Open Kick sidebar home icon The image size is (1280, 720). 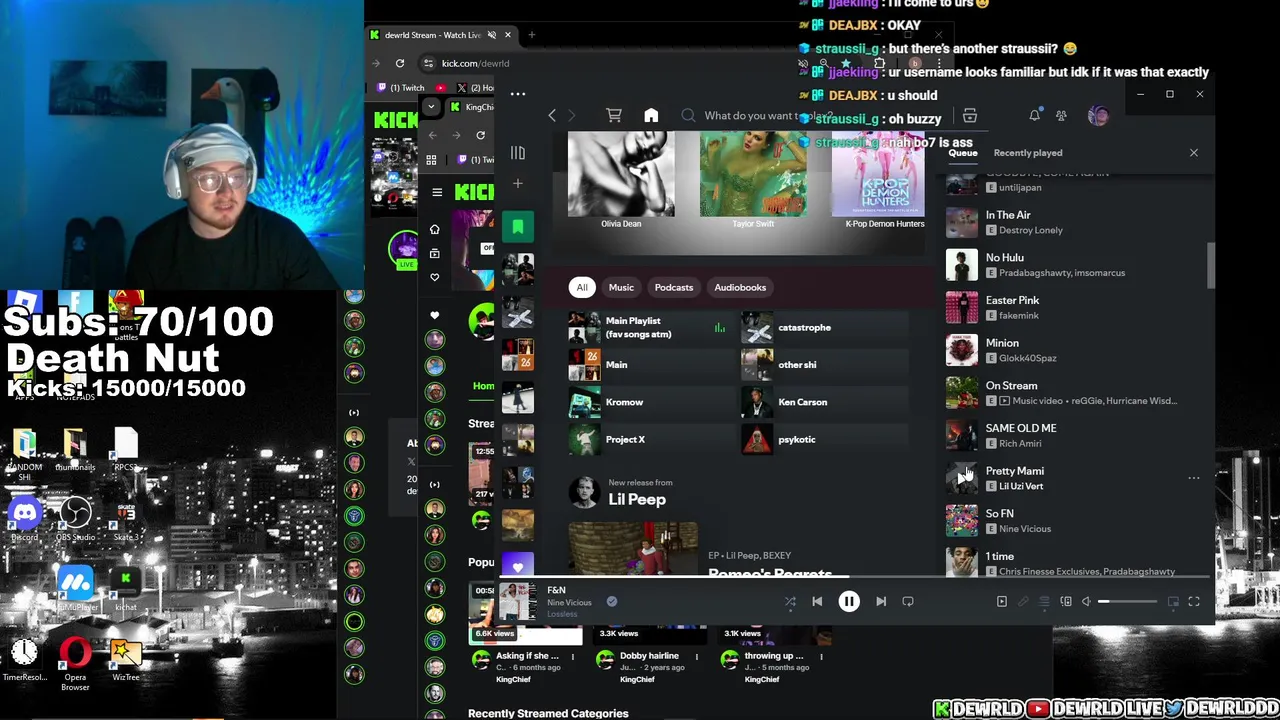434,229
